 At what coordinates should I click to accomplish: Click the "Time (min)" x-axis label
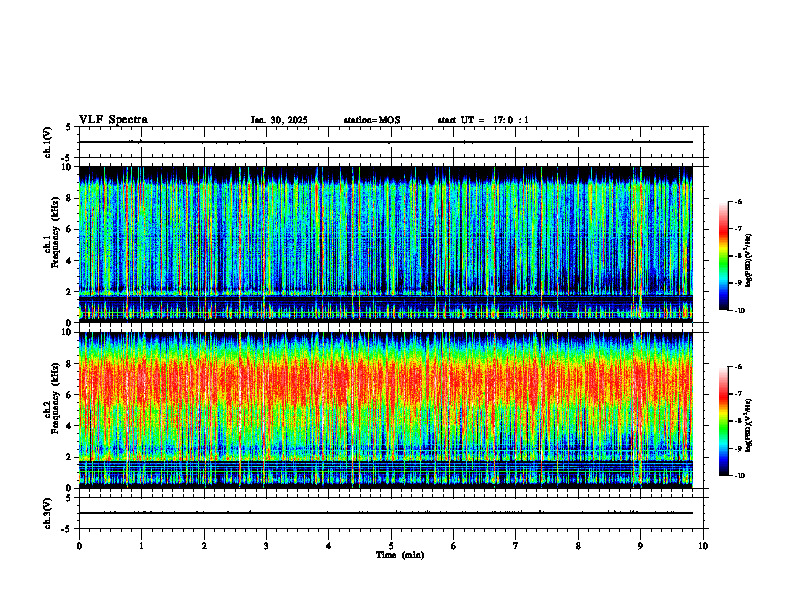400,555
